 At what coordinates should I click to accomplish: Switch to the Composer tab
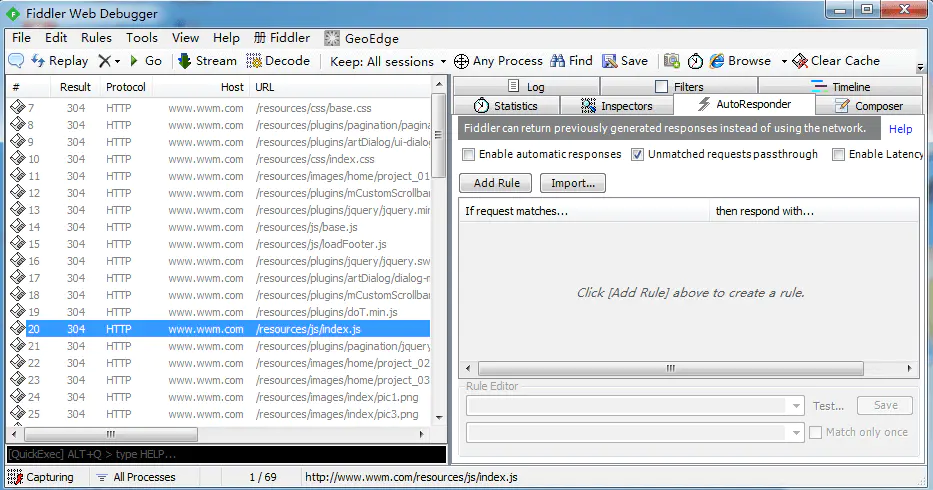tap(869, 105)
